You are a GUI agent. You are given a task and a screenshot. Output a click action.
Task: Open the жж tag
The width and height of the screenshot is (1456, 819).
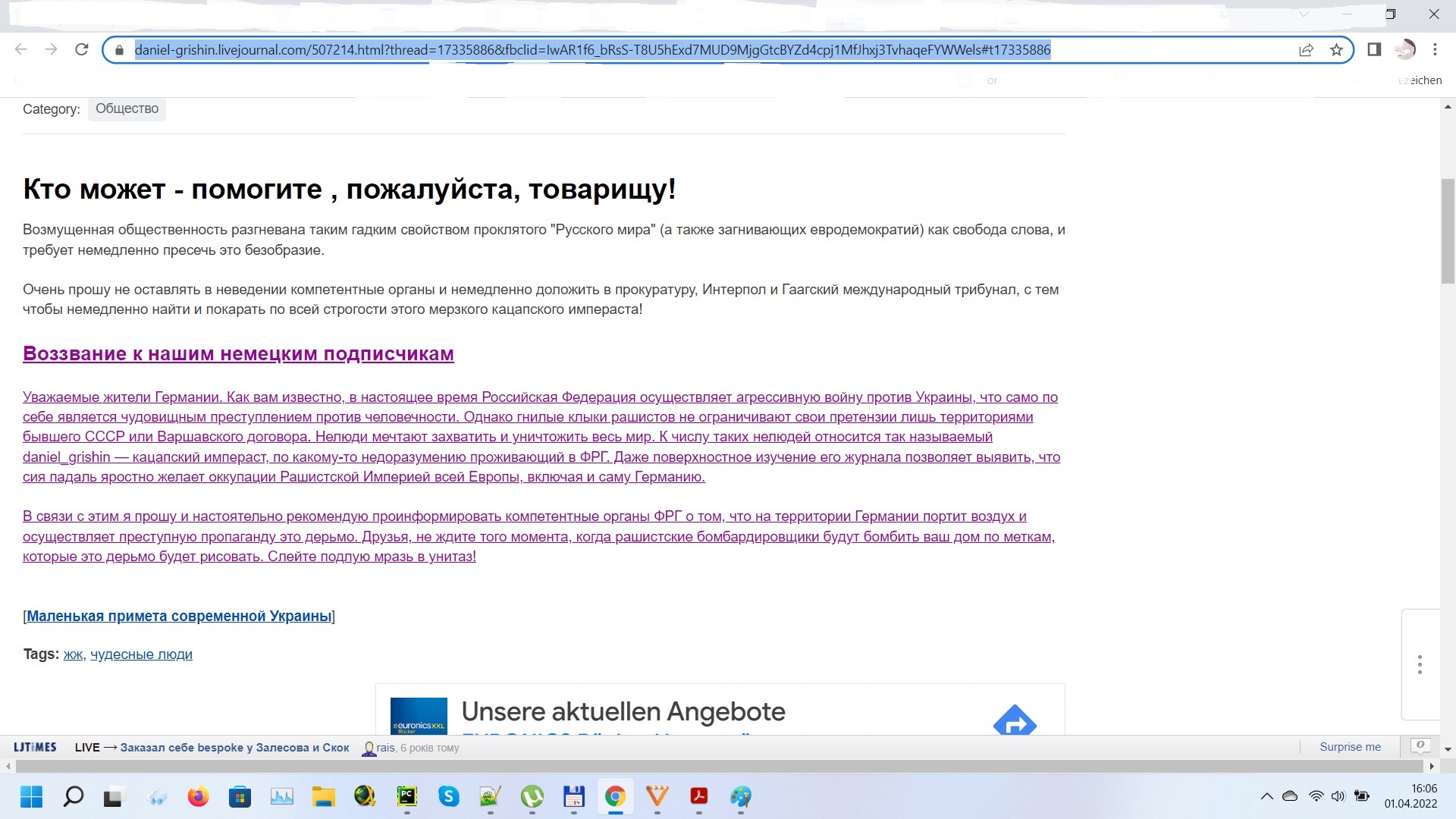pos(73,654)
